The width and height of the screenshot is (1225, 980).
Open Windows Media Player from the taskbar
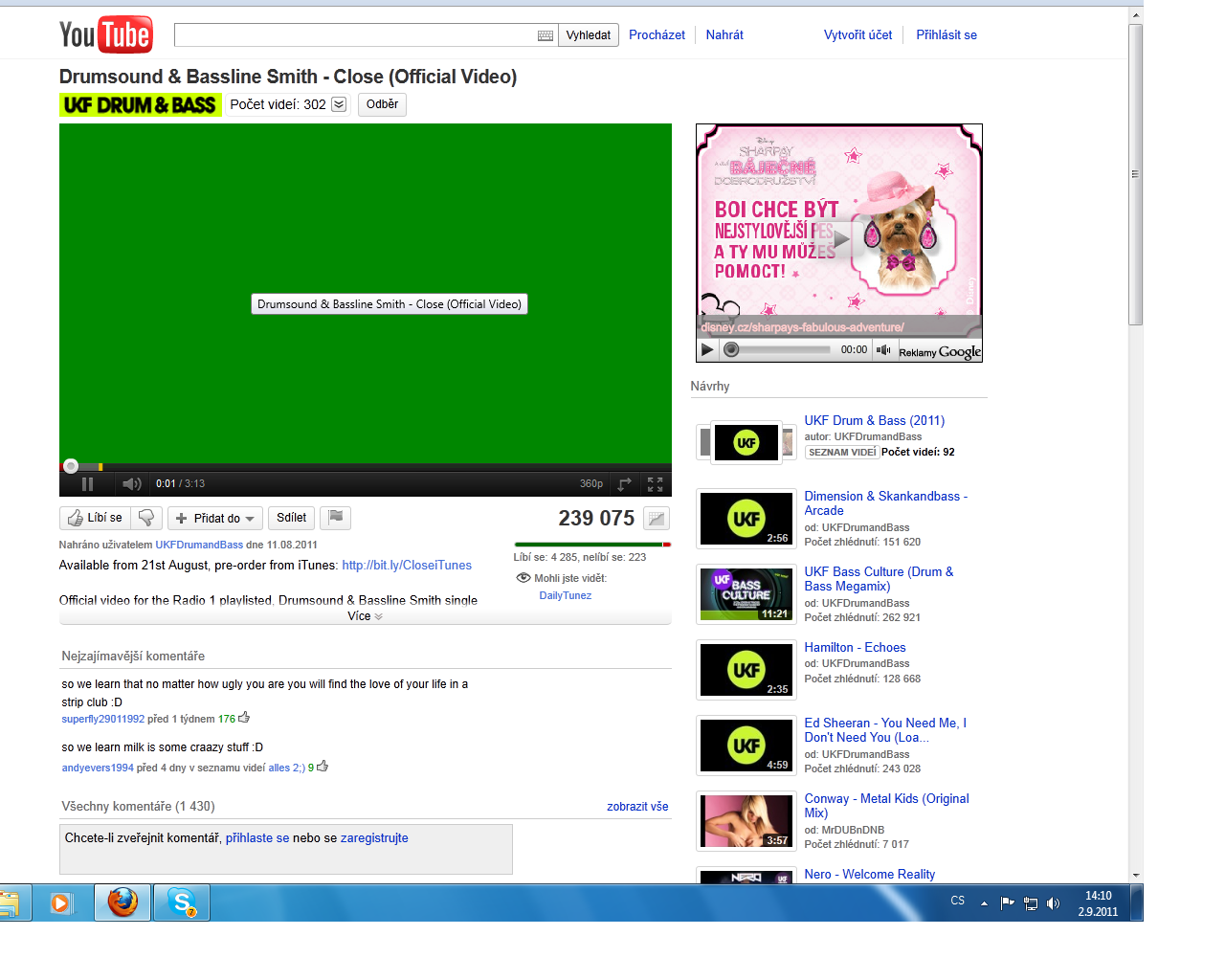click(61, 902)
